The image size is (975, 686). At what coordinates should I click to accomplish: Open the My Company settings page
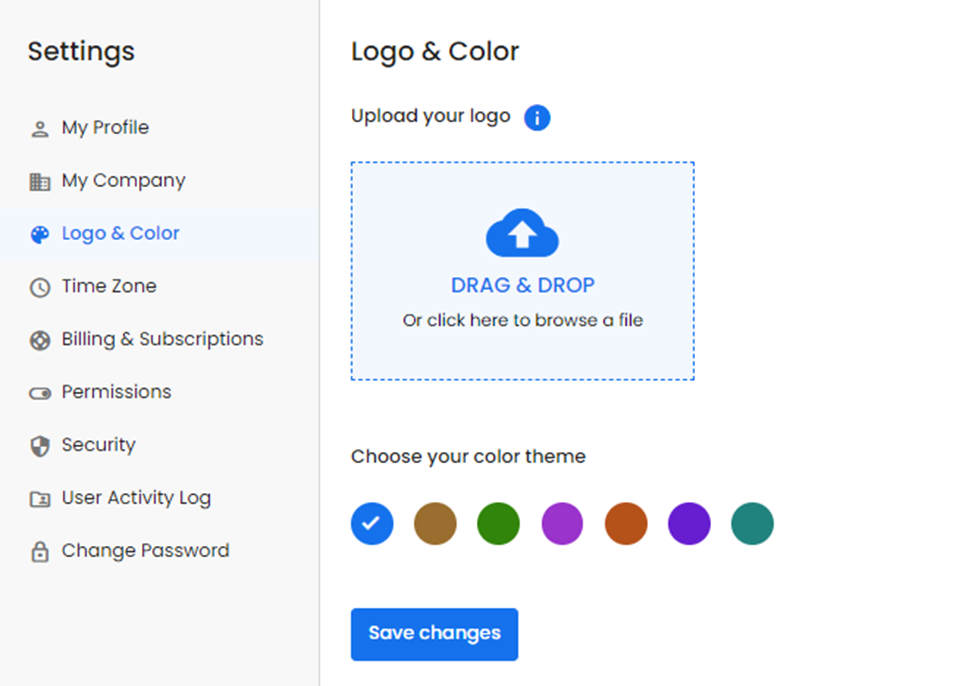(x=123, y=181)
